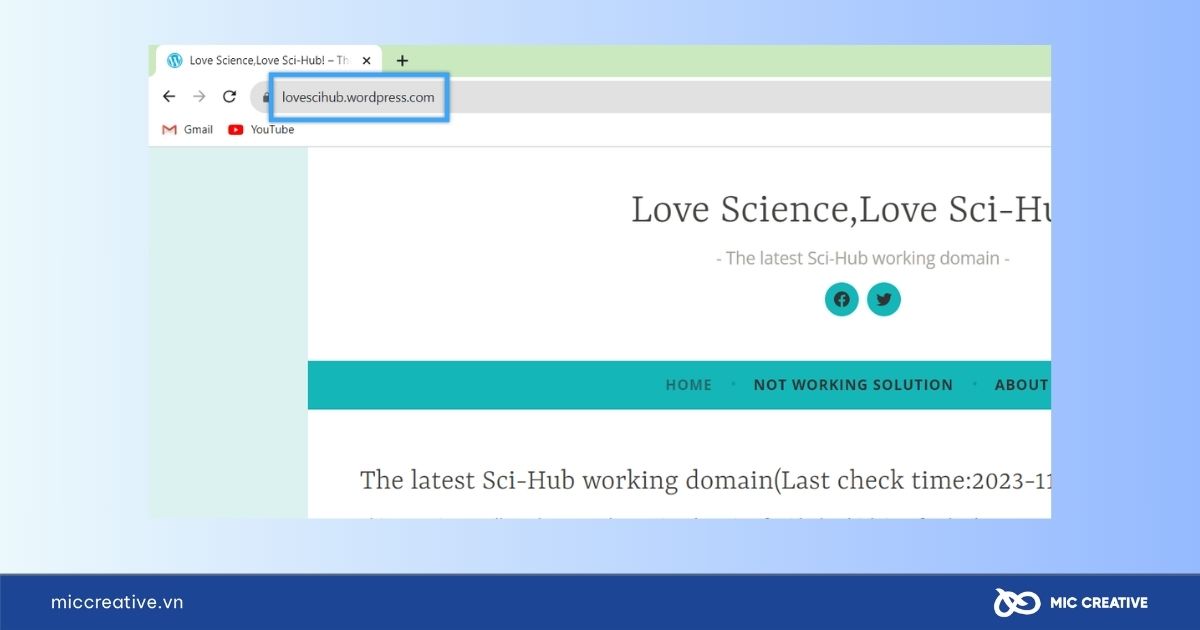Open the HOME menu item
The width and height of the screenshot is (1200, 630).
pyautogui.click(x=689, y=385)
